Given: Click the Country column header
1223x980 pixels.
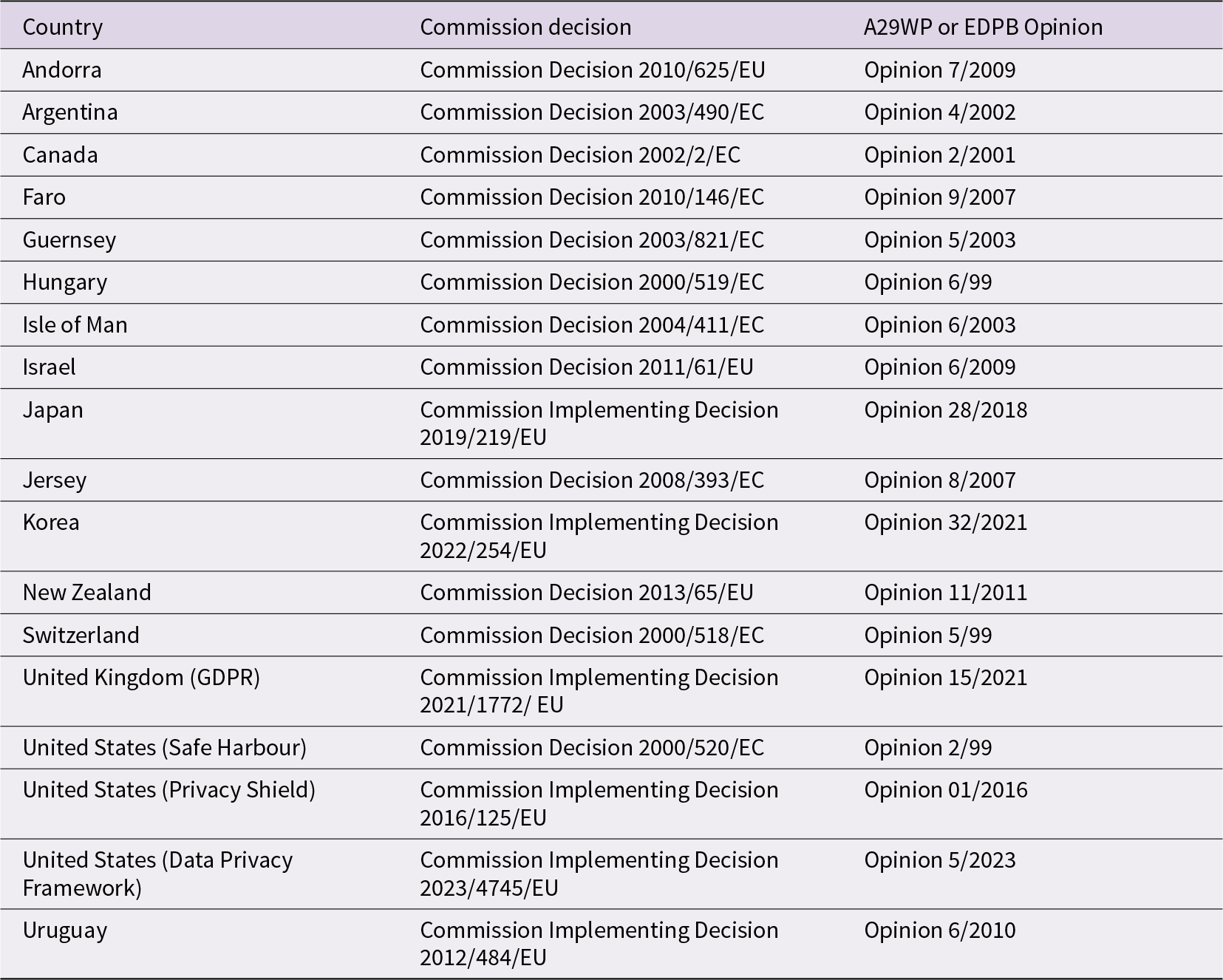Looking at the screenshot, I should [63, 27].
